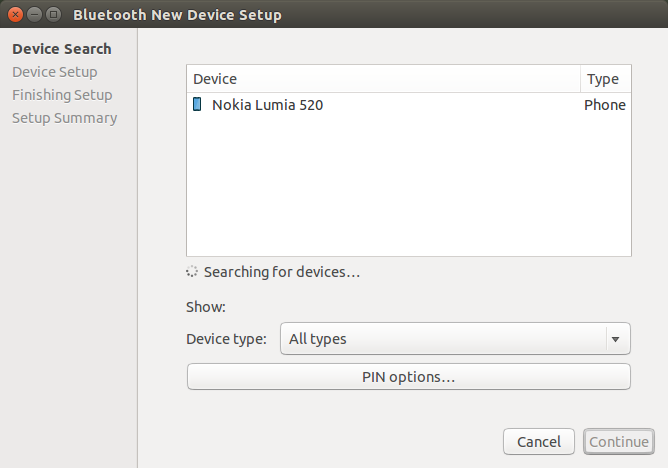668x468 pixels.
Task: Click the searching spinner icon
Action: (192, 272)
